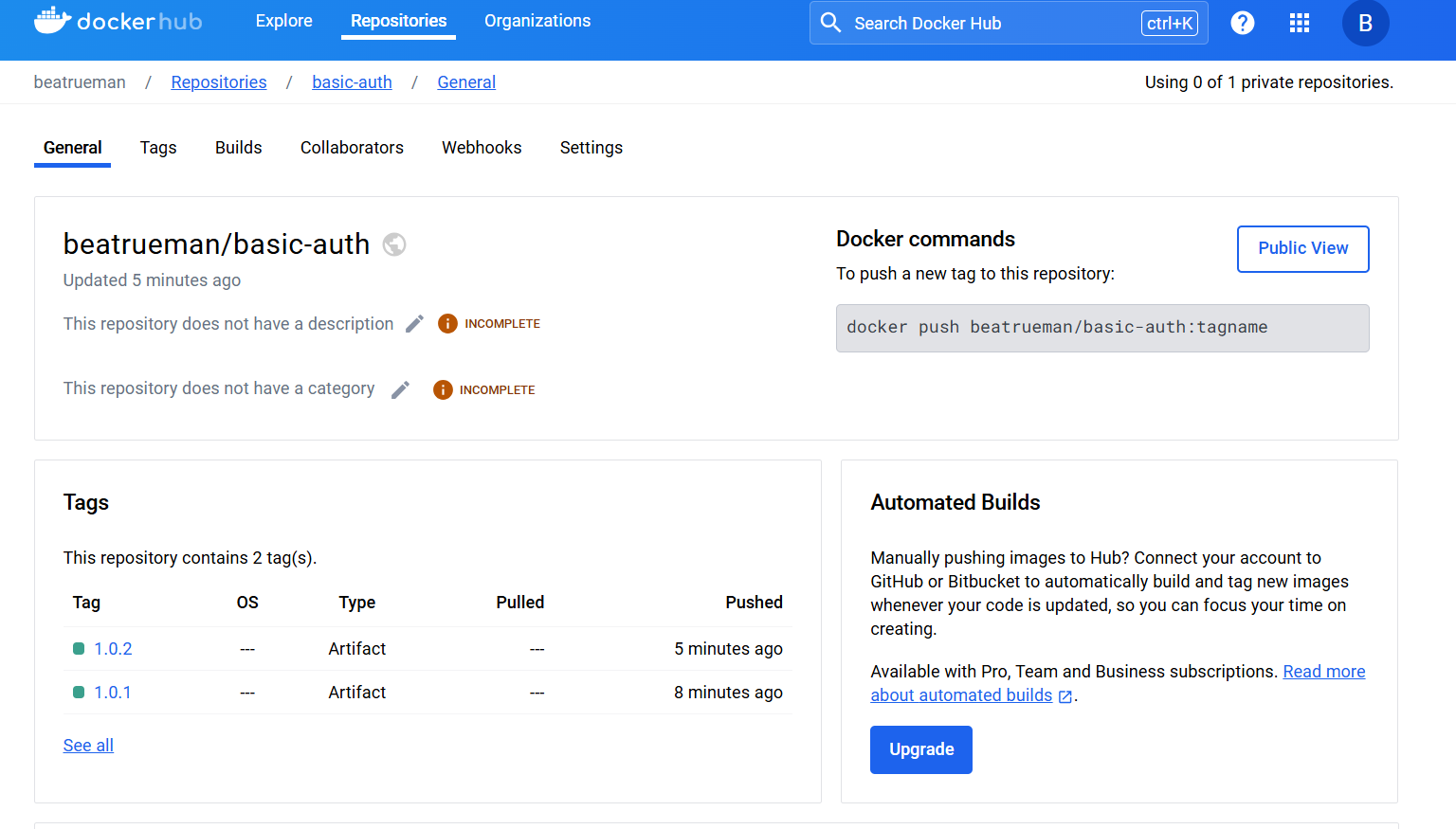The image size is (1456, 829).
Task: Click the Docker Hub whale logo
Action: pyautogui.click(x=52, y=21)
